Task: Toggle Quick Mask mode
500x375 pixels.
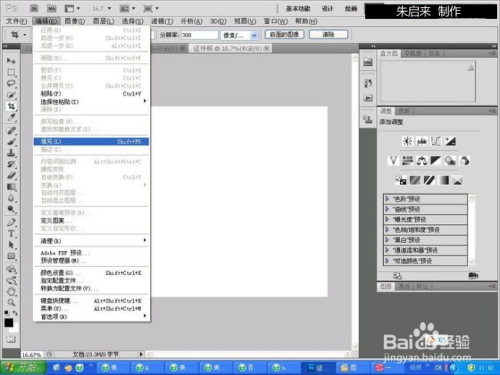Action: click(x=11, y=339)
